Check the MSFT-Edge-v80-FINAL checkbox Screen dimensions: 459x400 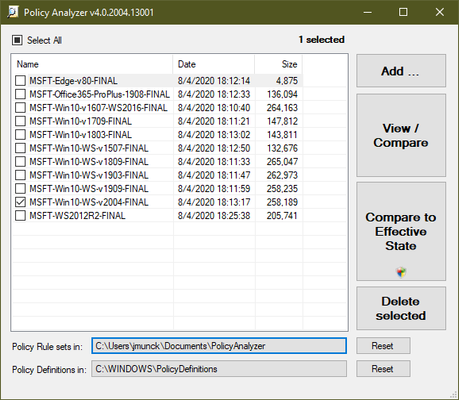pos(20,81)
